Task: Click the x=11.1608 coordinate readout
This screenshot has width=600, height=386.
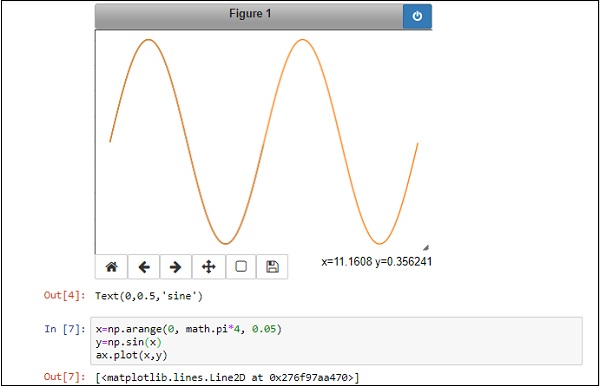Action: click(347, 262)
